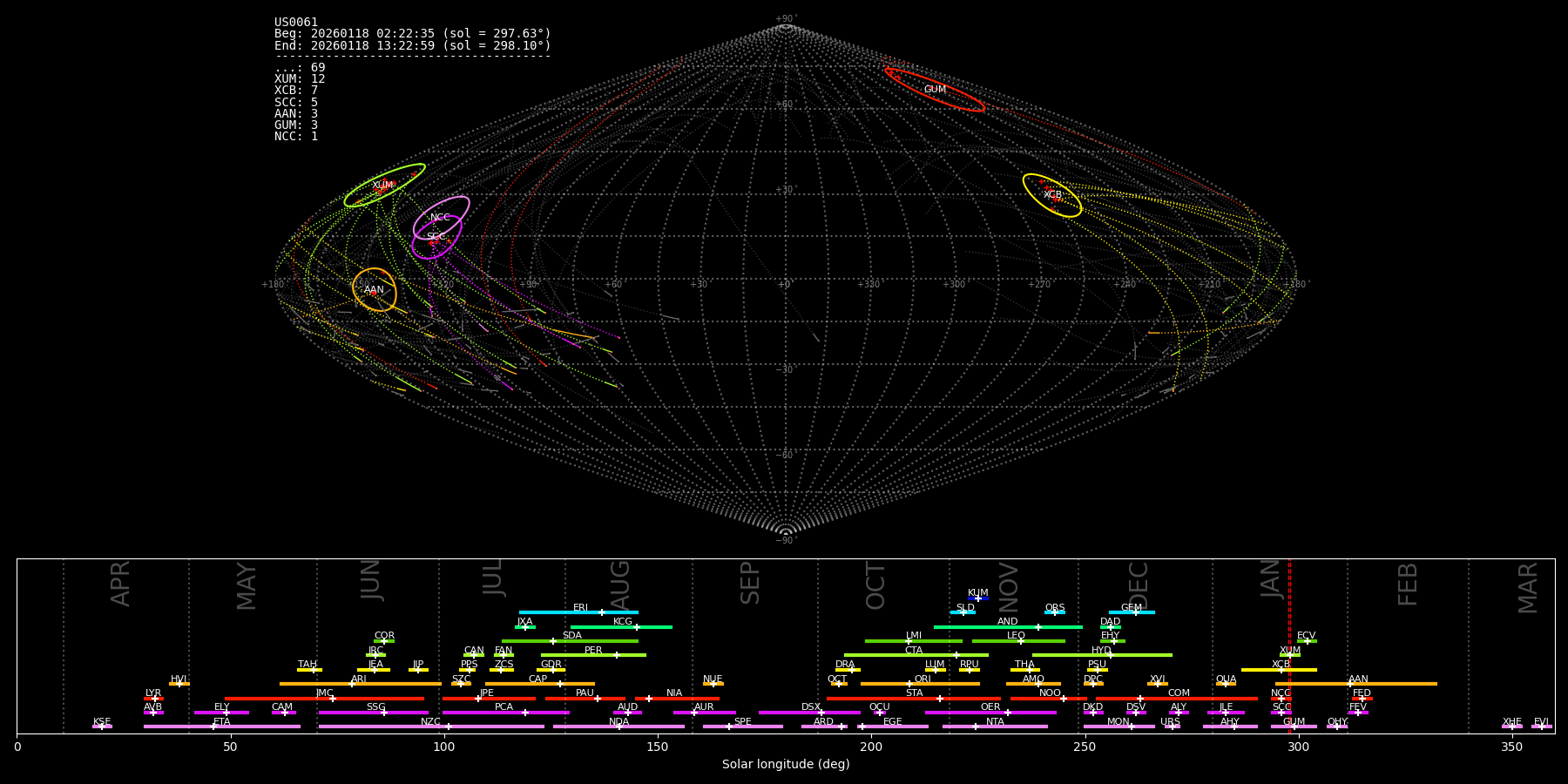Image resolution: width=1568 pixels, height=784 pixels.
Task: Click the AAN shower label in the timeline
Action: coord(1358,679)
